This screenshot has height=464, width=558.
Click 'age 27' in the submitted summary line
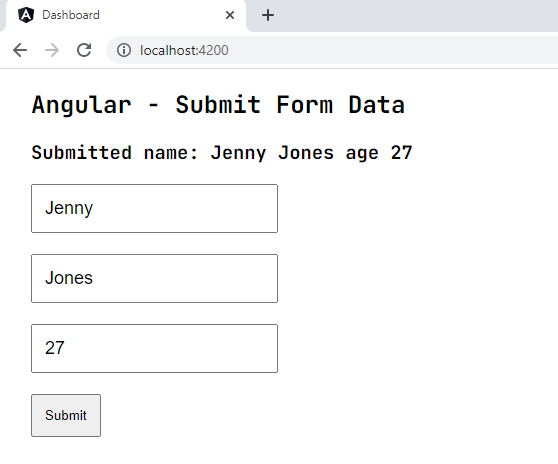pyautogui.click(x=379, y=153)
